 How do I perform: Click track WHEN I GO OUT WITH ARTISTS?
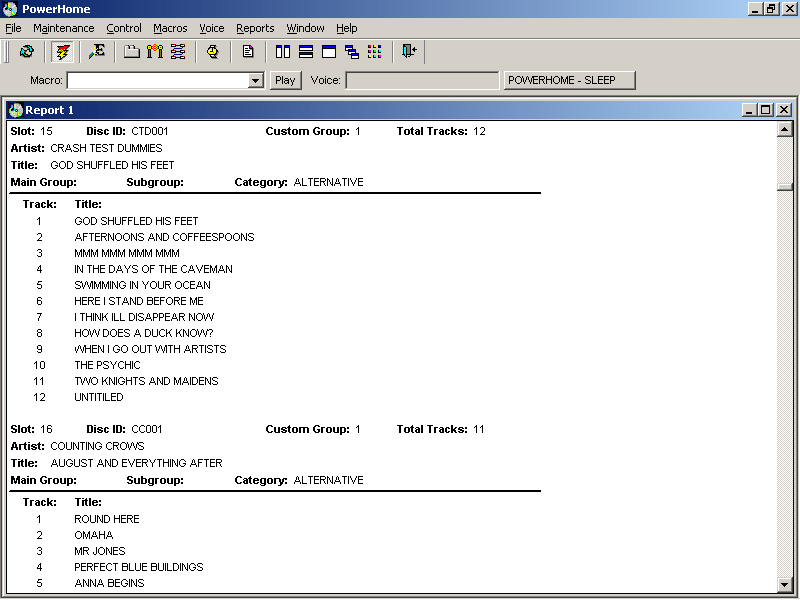pyautogui.click(x=151, y=349)
